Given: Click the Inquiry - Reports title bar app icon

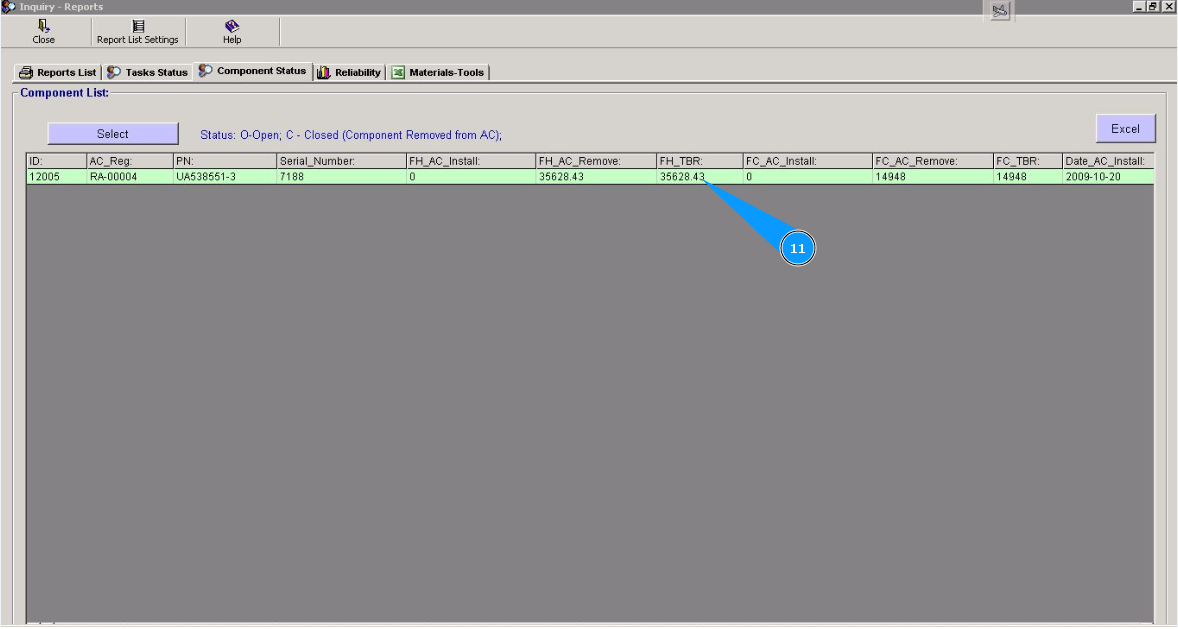Looking at the screenshot, I should pyautogui.click(x=9, y=7).
